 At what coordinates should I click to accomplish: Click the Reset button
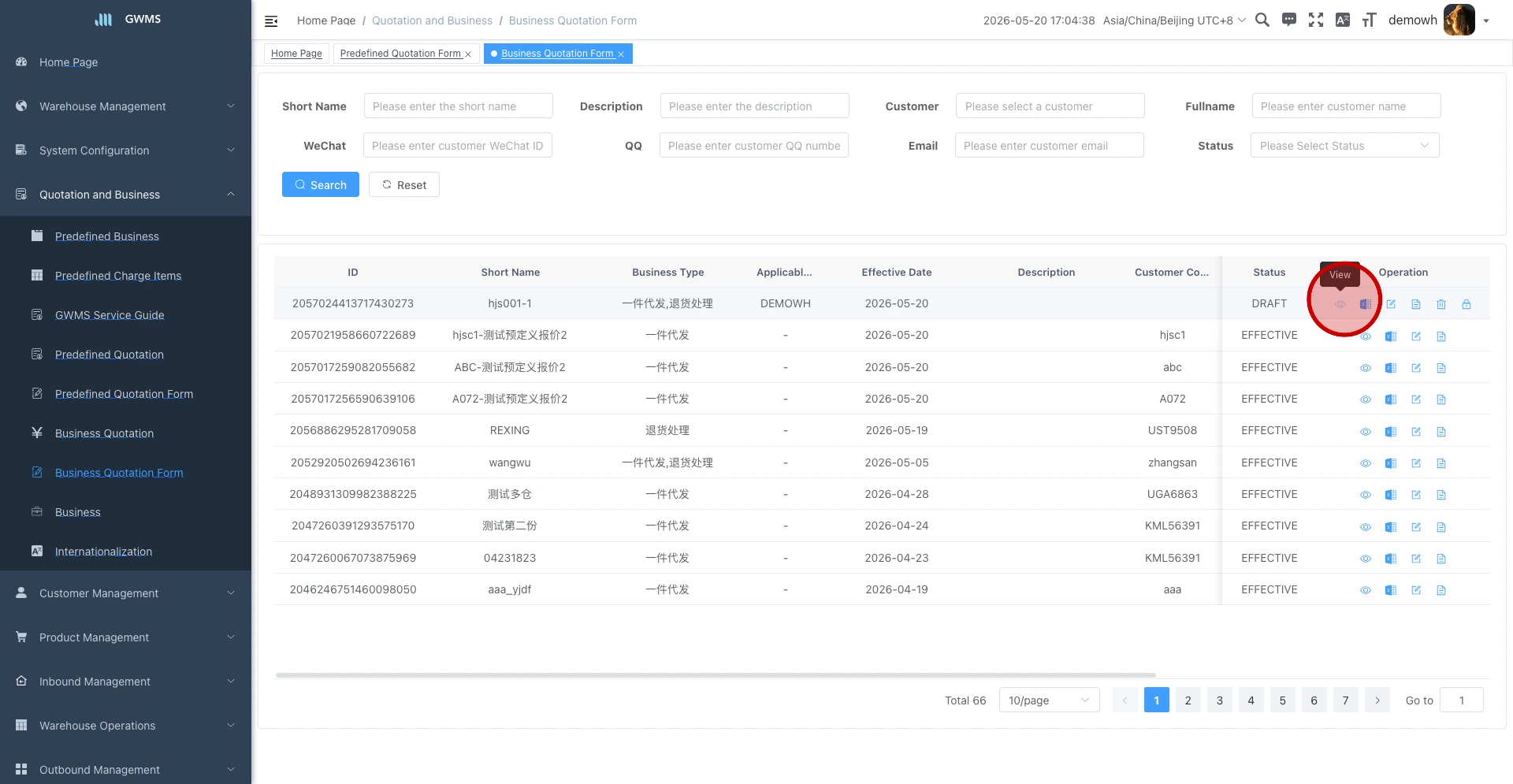404,184
